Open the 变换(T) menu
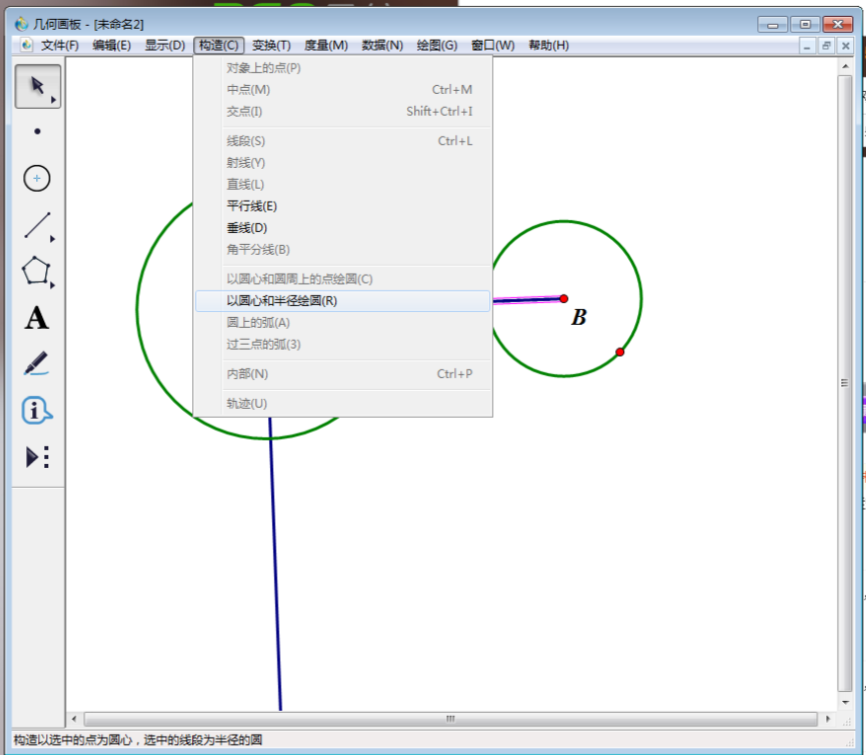 click(271, 45)
